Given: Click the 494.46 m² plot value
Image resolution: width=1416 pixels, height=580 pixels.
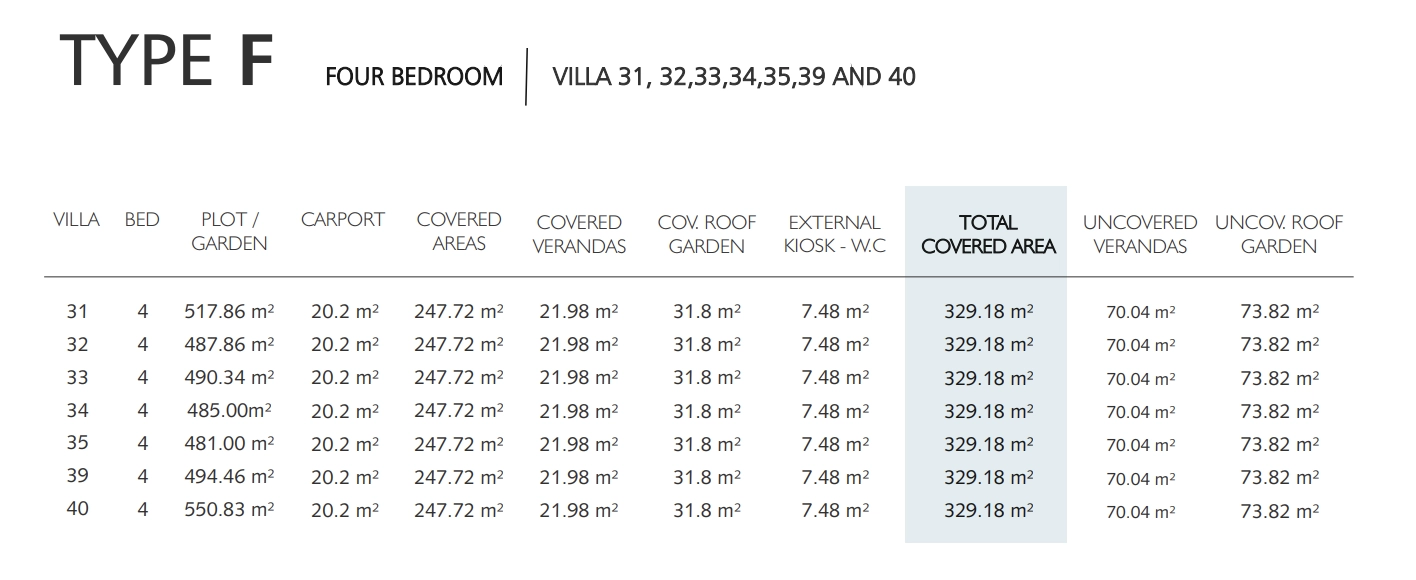Looking at the screenshot, I should pyautogui.click(x=229, y=476).
